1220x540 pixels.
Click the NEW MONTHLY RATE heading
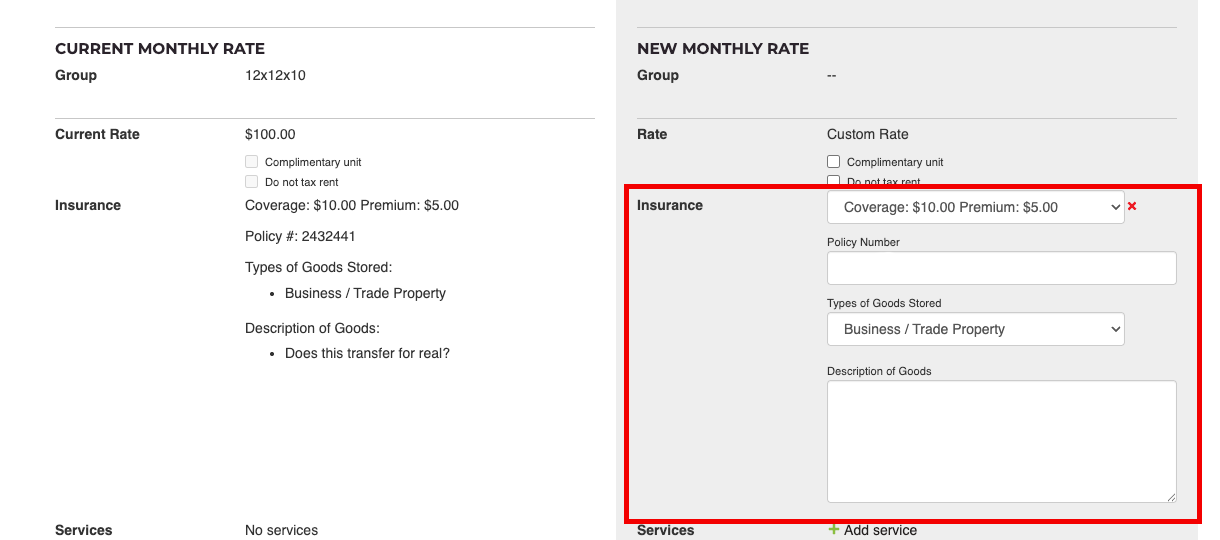(722, 48)
